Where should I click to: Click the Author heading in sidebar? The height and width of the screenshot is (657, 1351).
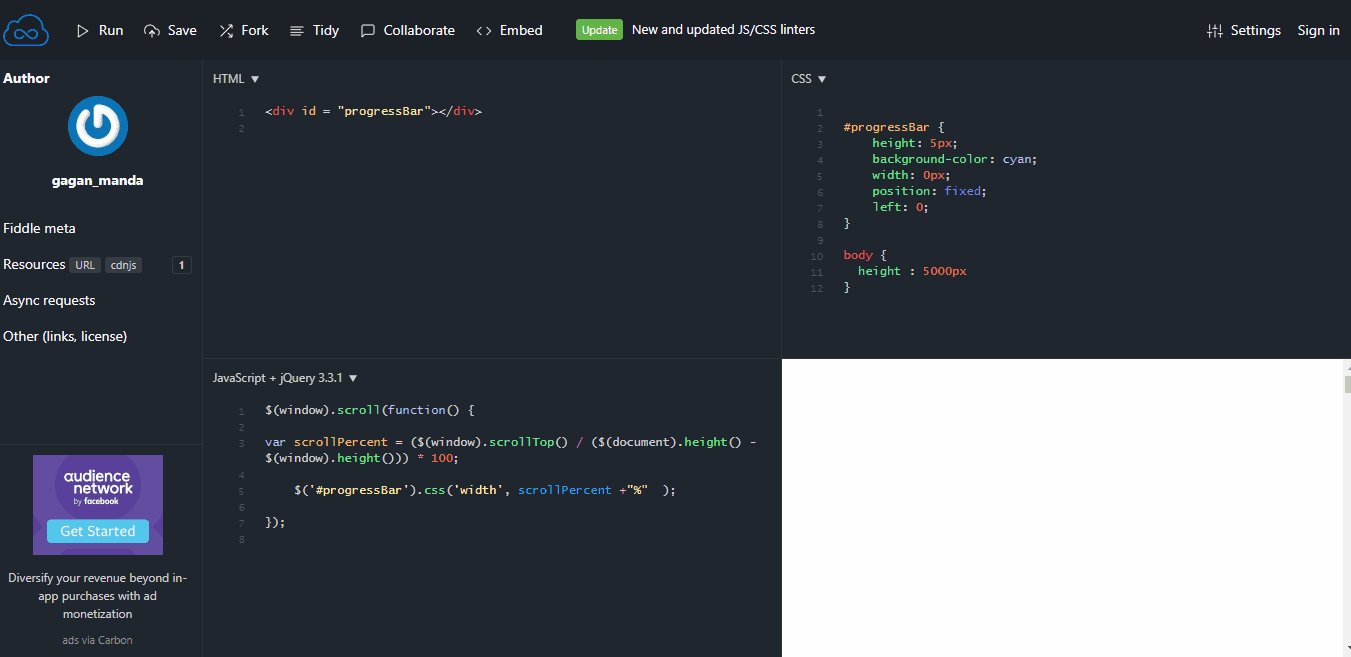point(26,78)
